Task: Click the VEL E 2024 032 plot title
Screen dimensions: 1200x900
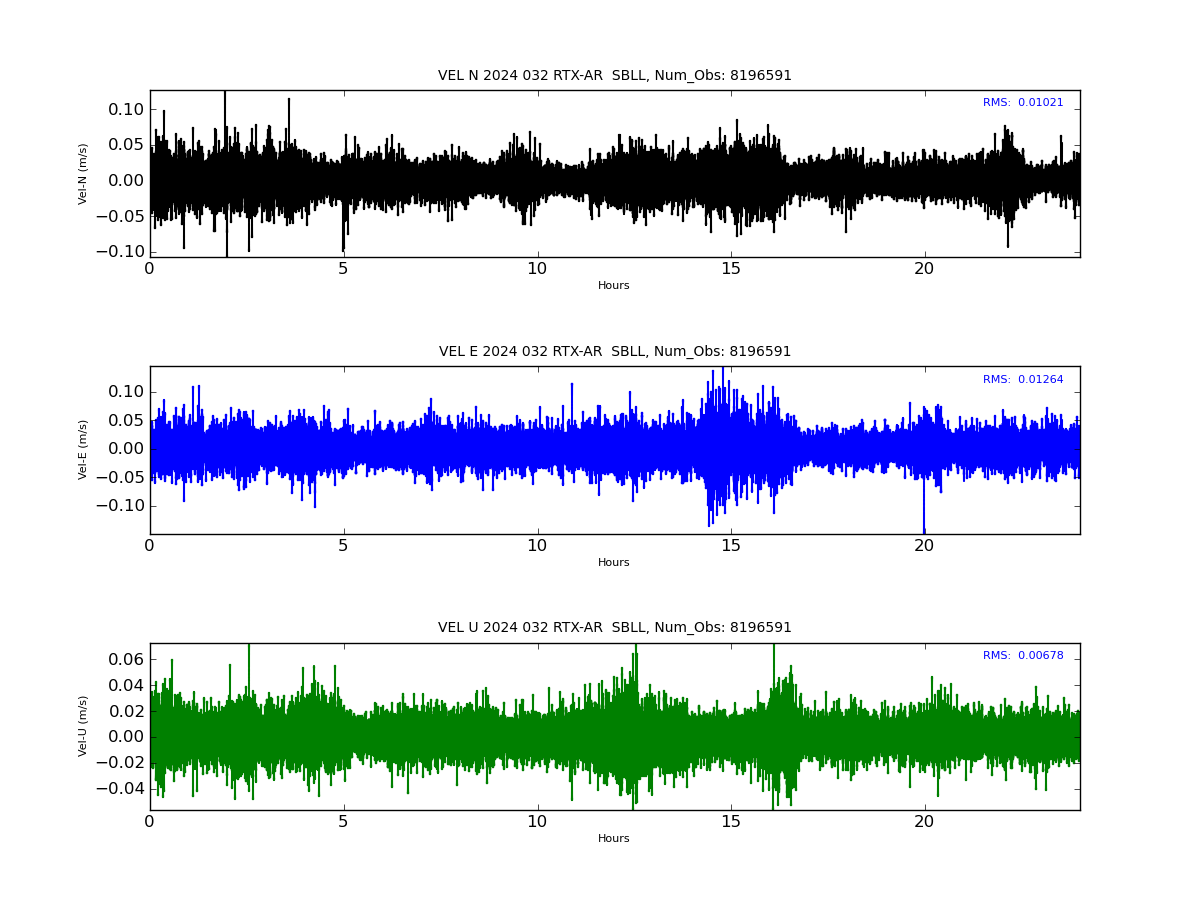Action: (614, 352)
